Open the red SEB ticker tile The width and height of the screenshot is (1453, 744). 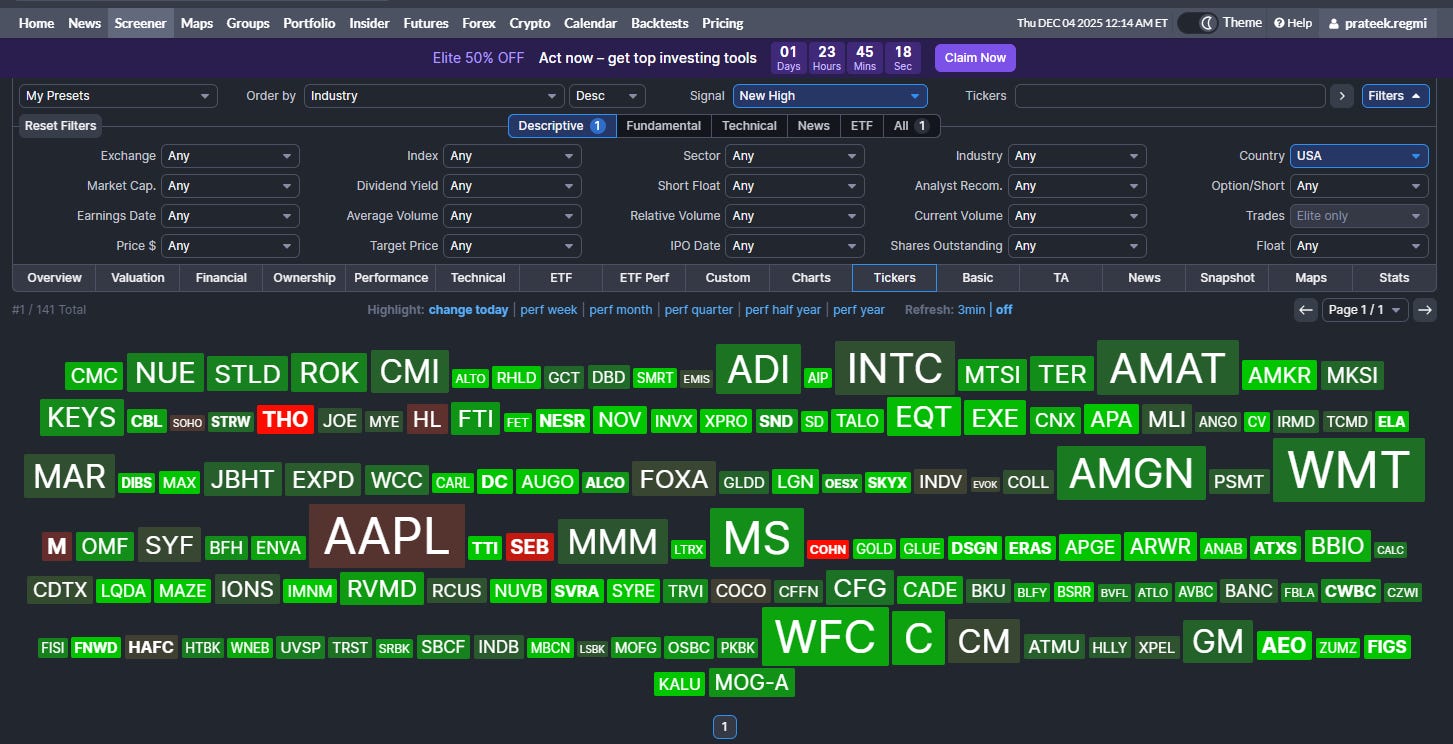point(529,547)
